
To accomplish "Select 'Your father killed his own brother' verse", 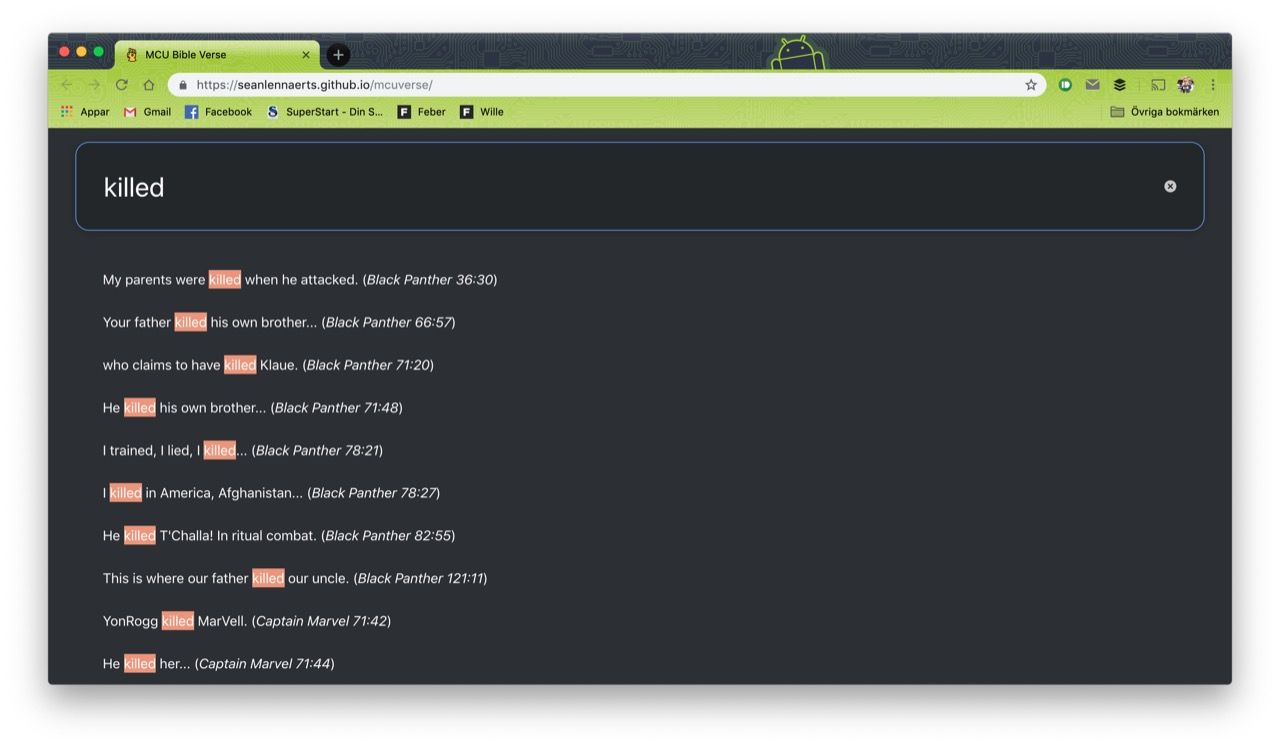I will click(x=279, y=322).
